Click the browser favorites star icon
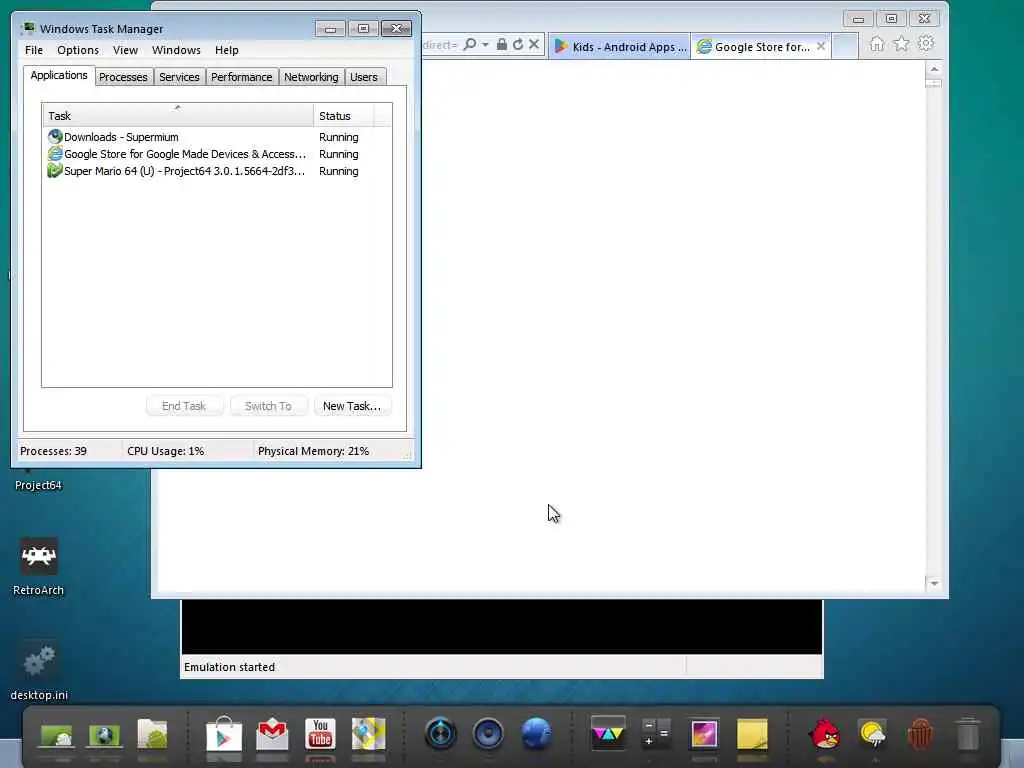The height and width of the screenshot is (768, 1024). tap(901, 44)
